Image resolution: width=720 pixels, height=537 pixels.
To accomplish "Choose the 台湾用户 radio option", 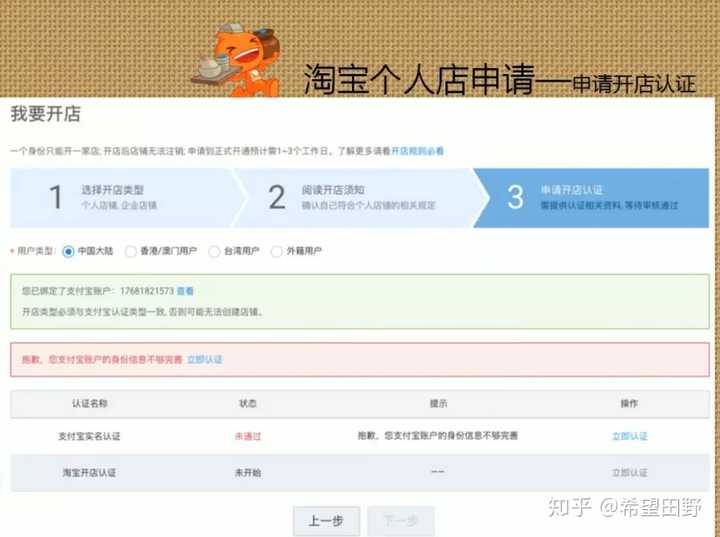I will (x=214, y=251).
